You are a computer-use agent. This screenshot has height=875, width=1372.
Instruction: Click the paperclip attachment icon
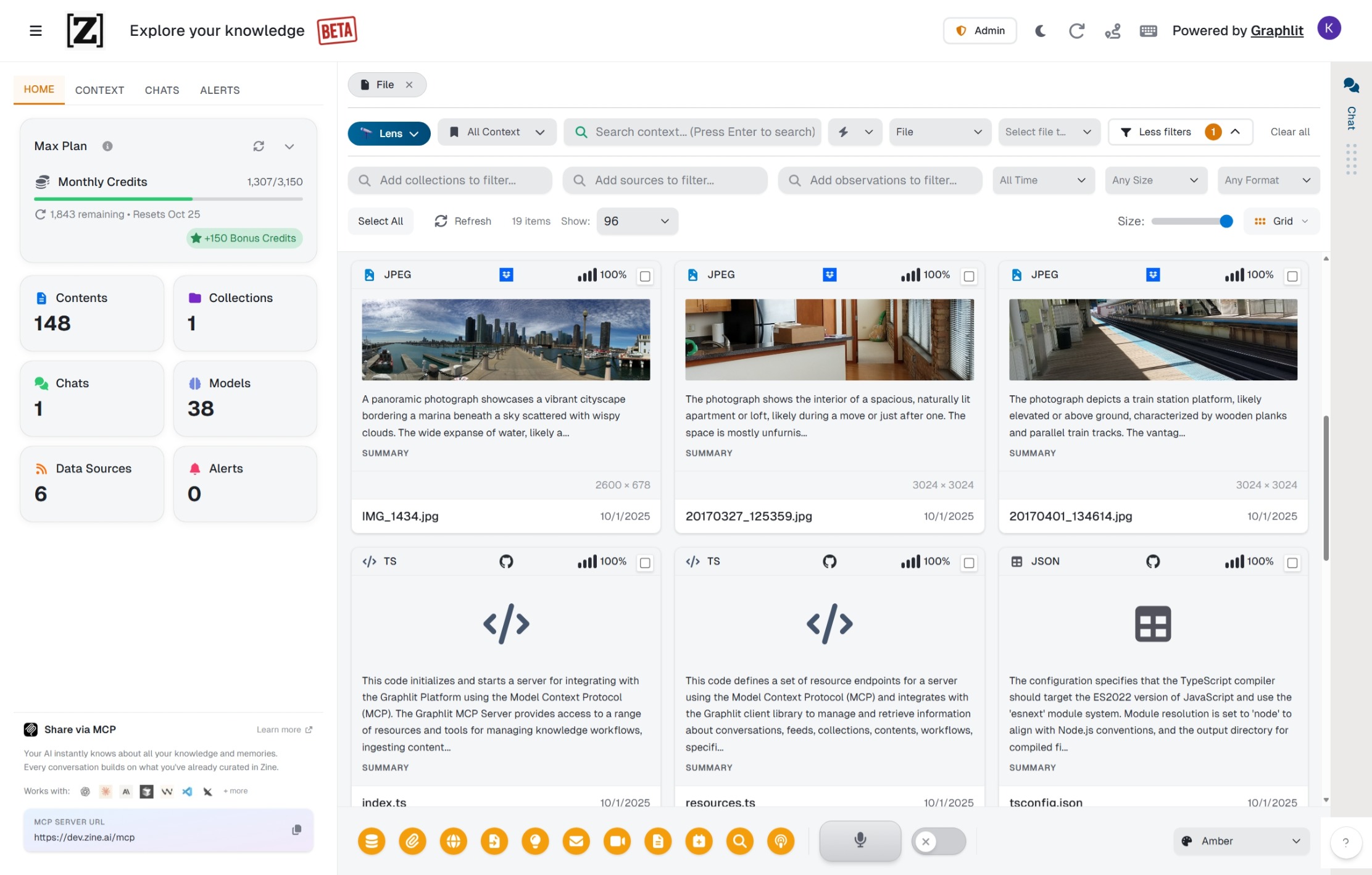coord(412,841)
